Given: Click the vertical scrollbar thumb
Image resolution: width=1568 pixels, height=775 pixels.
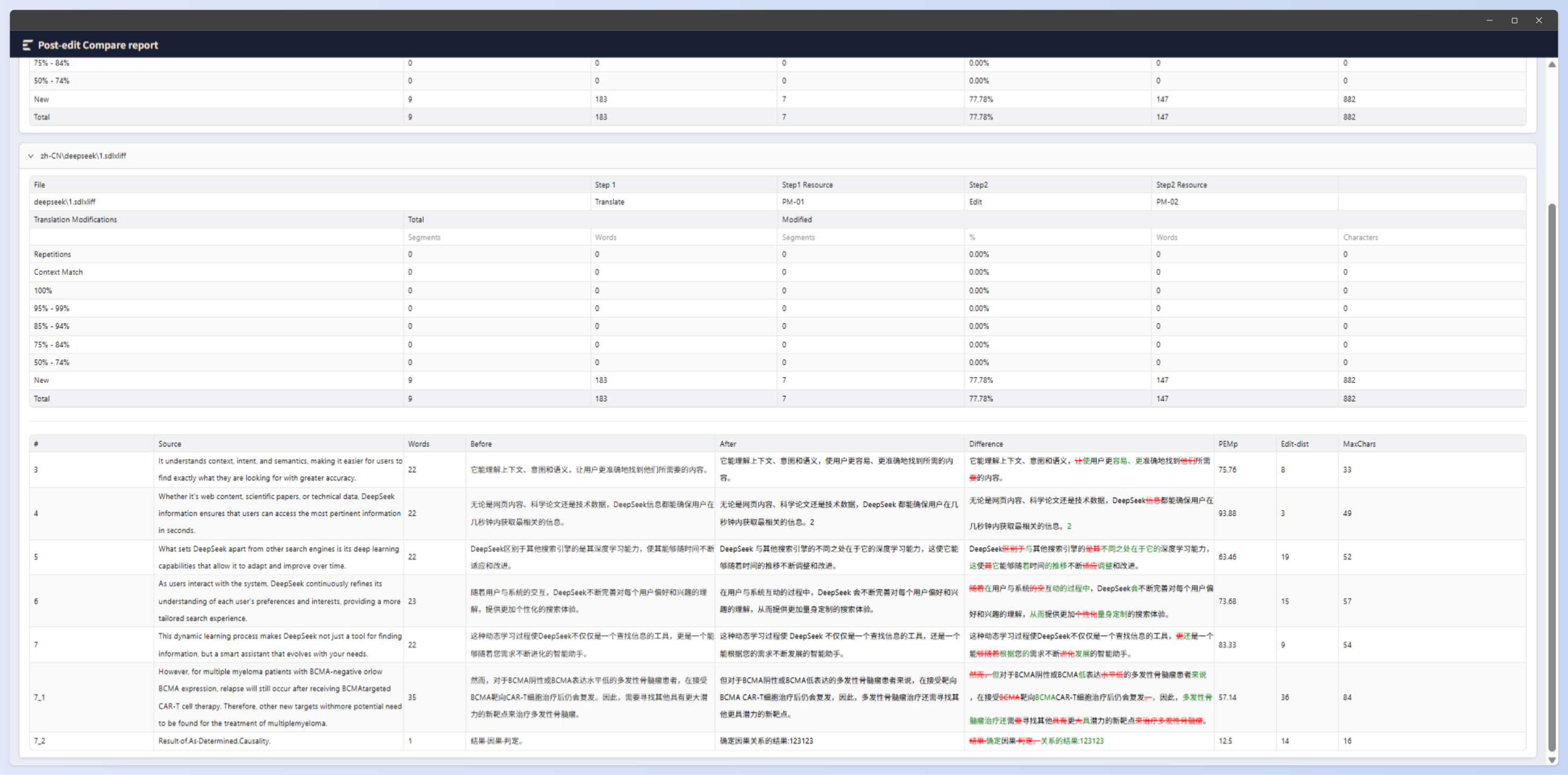Looking at the screenshot, I should tap(1552, 478).
